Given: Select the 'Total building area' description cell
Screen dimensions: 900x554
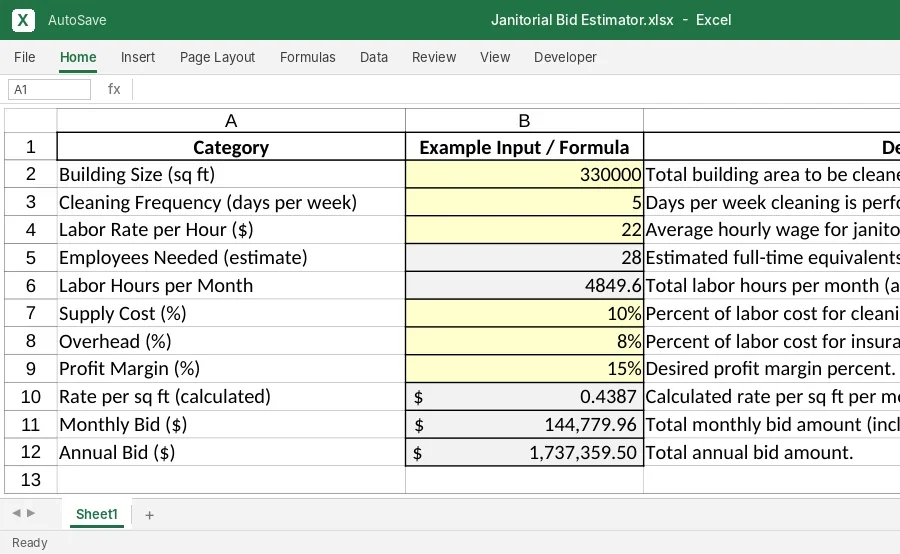Looking at the screenshot, I should pyautogui.click(x=771, y=175).
